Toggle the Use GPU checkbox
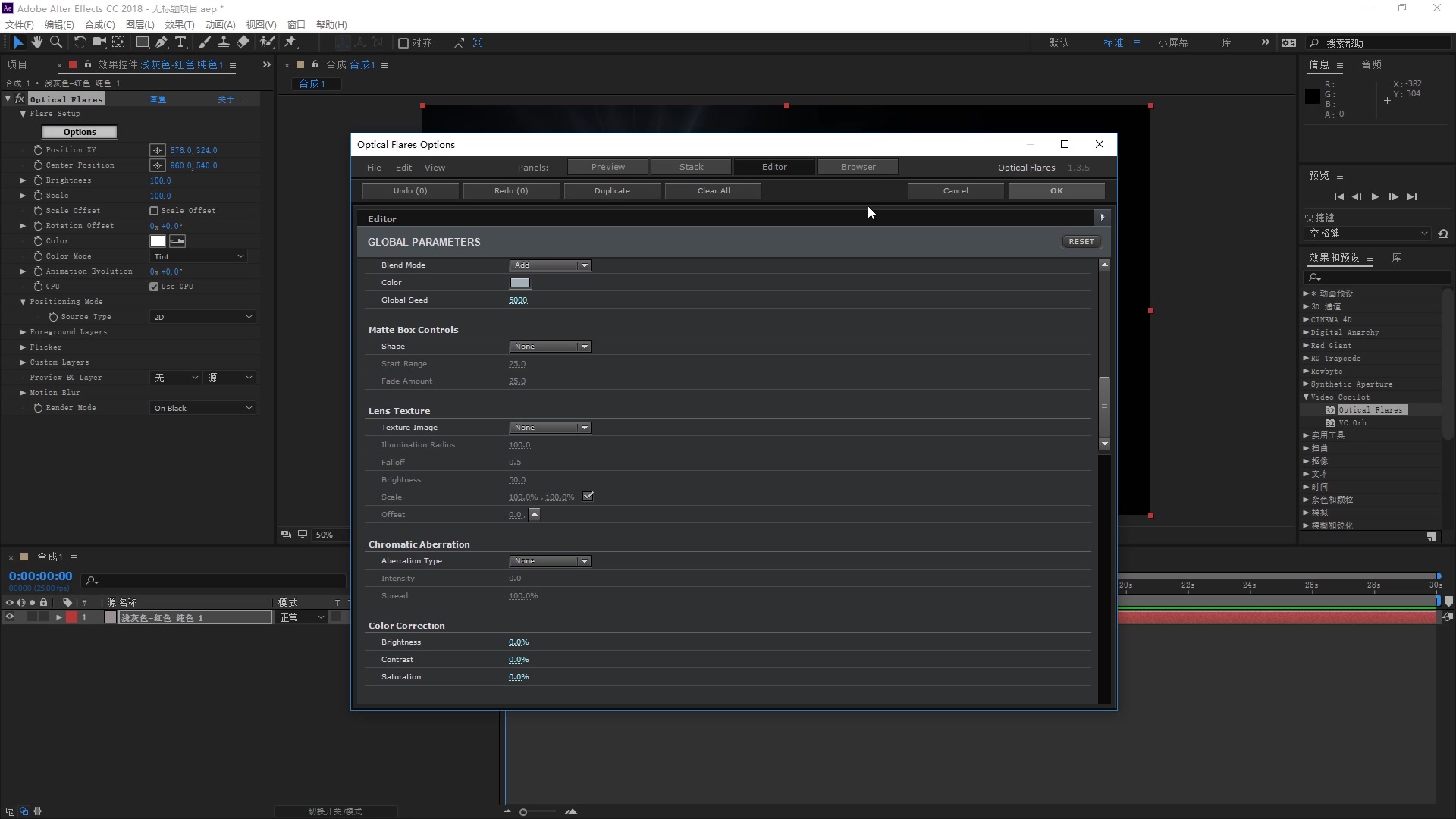Screen dimensions: 1456x819 click(154, 287)
